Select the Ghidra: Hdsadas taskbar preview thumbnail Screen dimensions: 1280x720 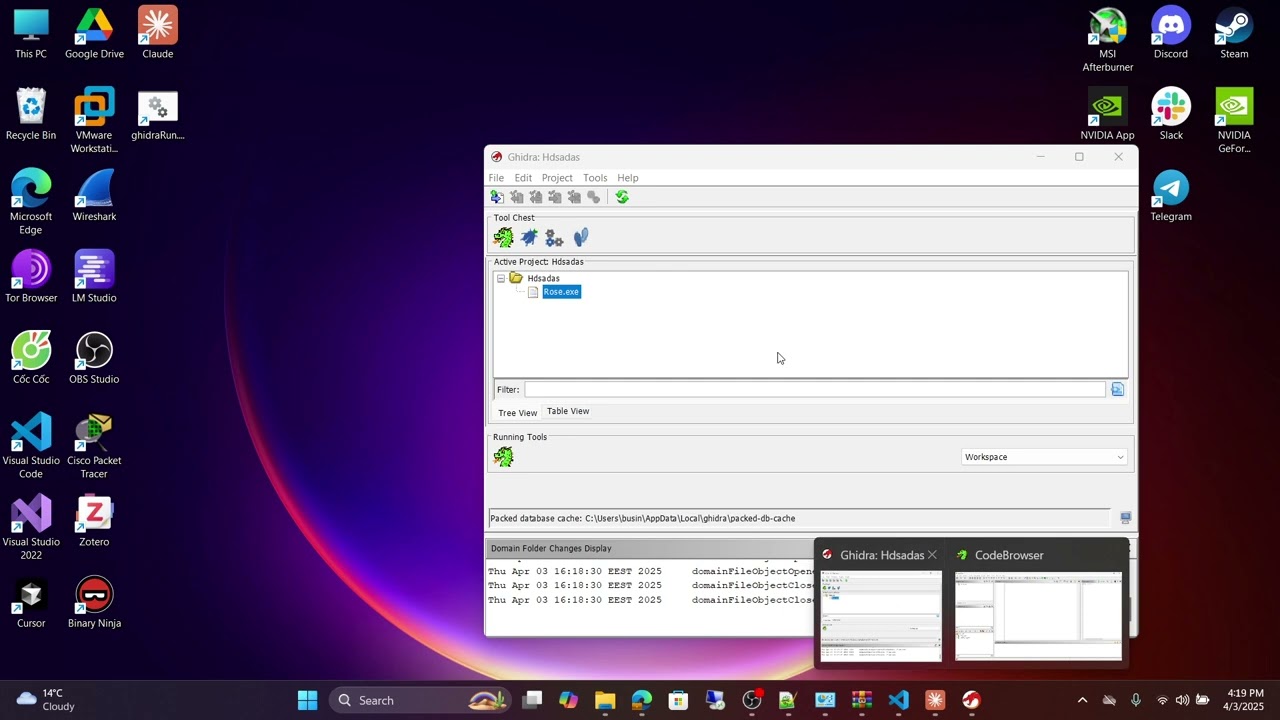(x=881, y=617)
